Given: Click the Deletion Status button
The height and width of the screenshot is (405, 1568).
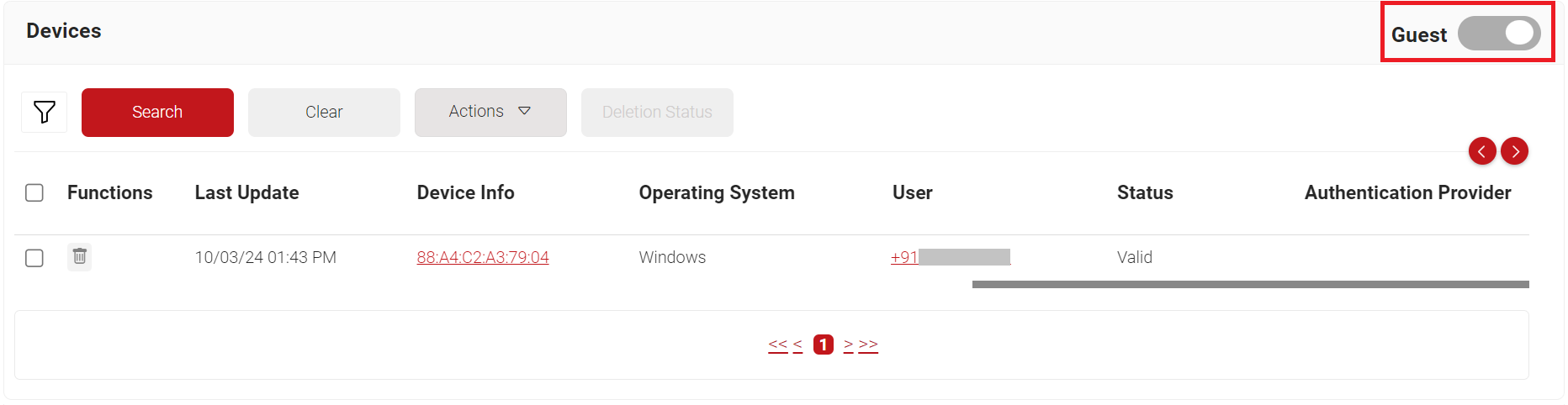Looking at the screenshot, I should coord(656,112).
